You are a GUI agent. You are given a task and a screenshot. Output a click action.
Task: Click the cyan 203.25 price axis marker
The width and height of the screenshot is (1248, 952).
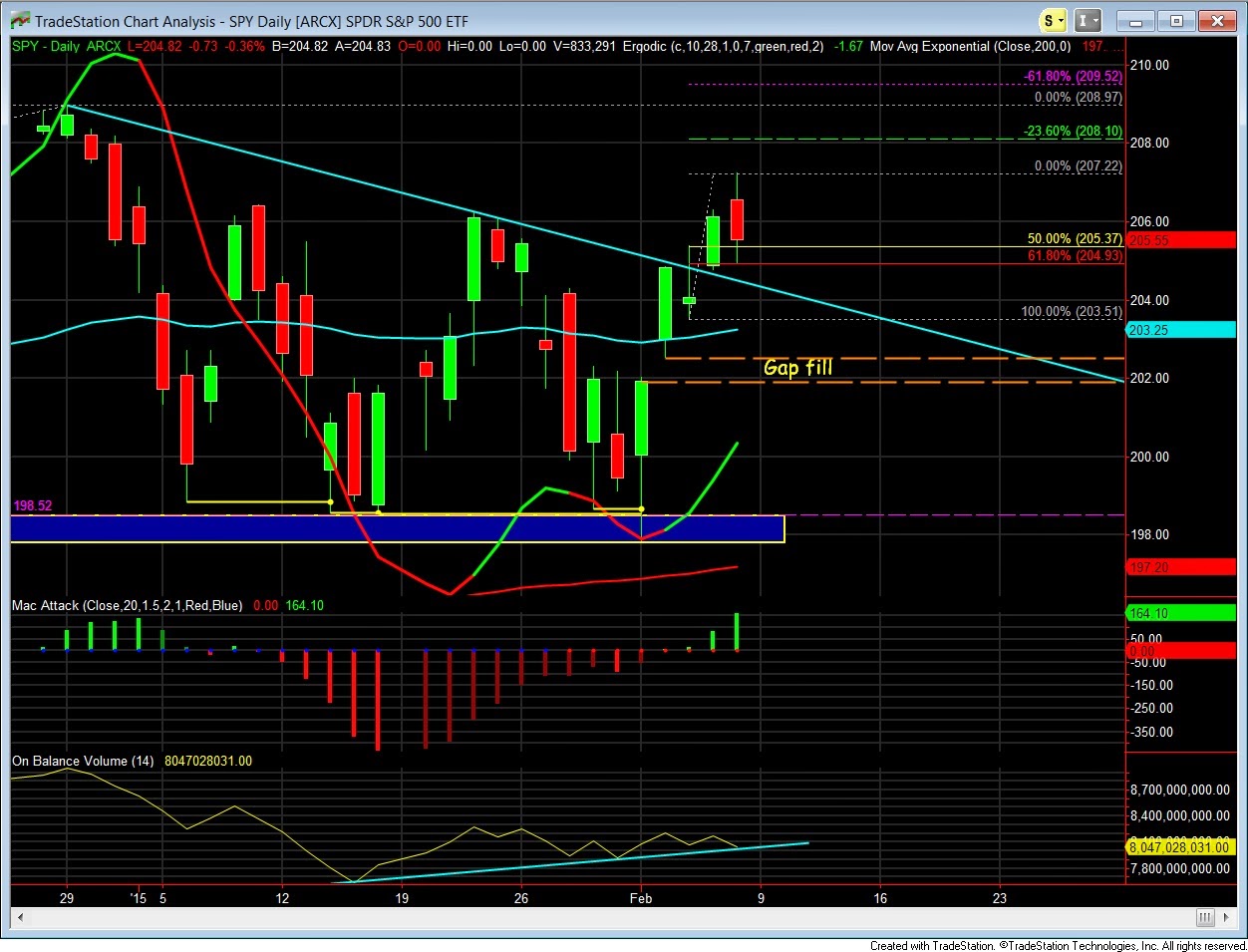coord(1180,330)
